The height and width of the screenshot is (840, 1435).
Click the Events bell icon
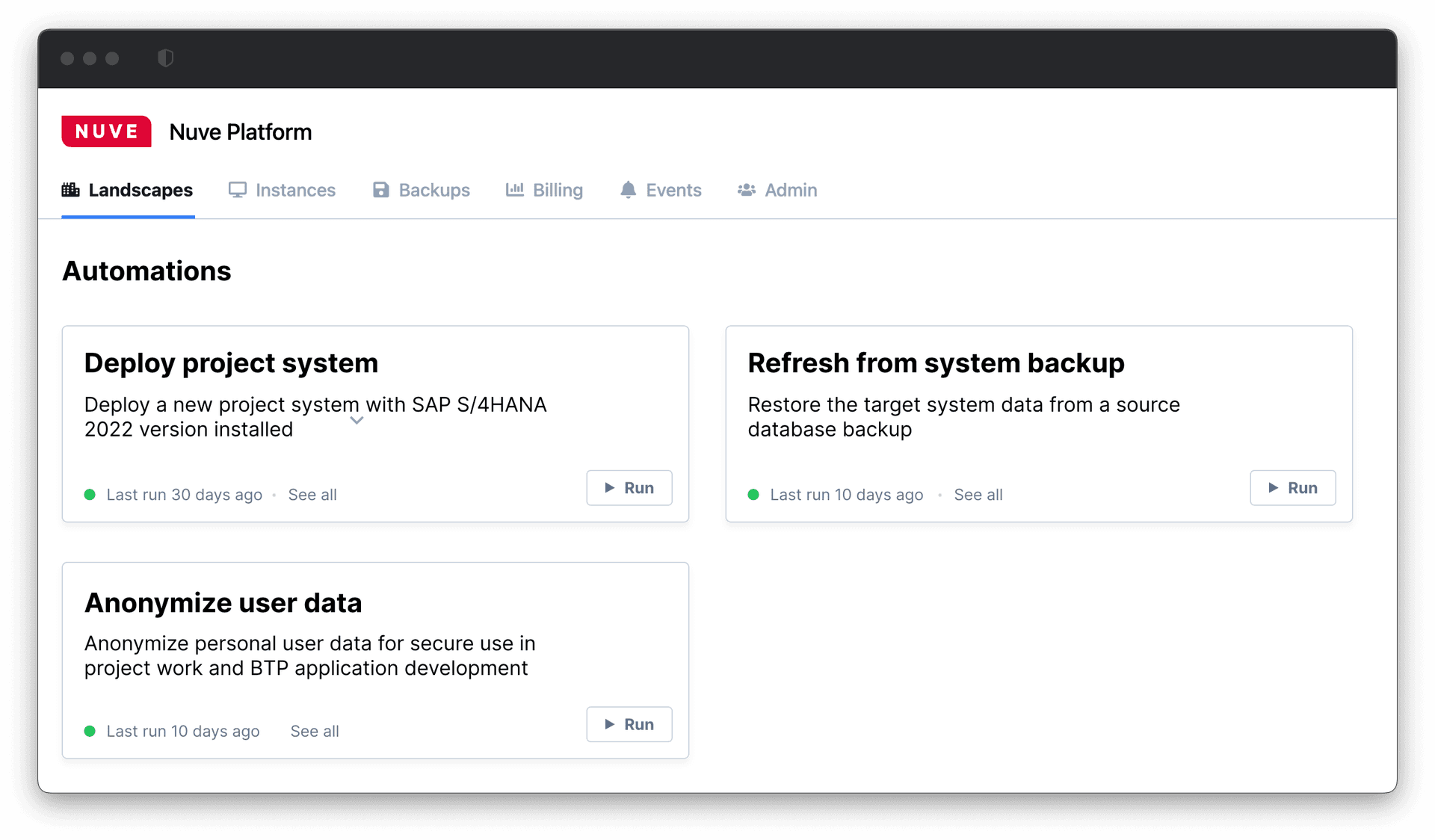coord(629,190)
